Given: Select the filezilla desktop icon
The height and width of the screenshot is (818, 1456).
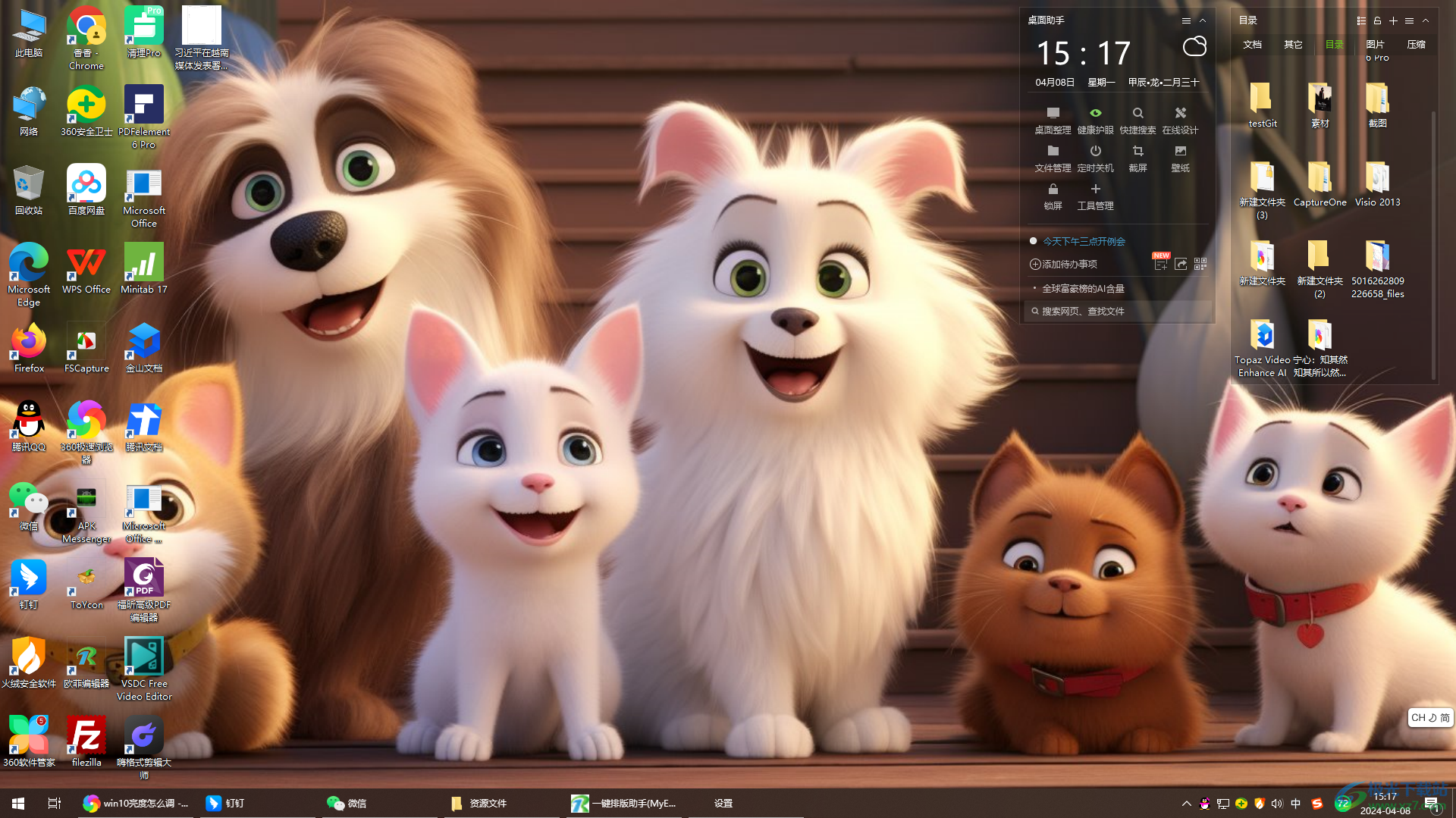Looking at the screenshot, I should pos(86,741).
